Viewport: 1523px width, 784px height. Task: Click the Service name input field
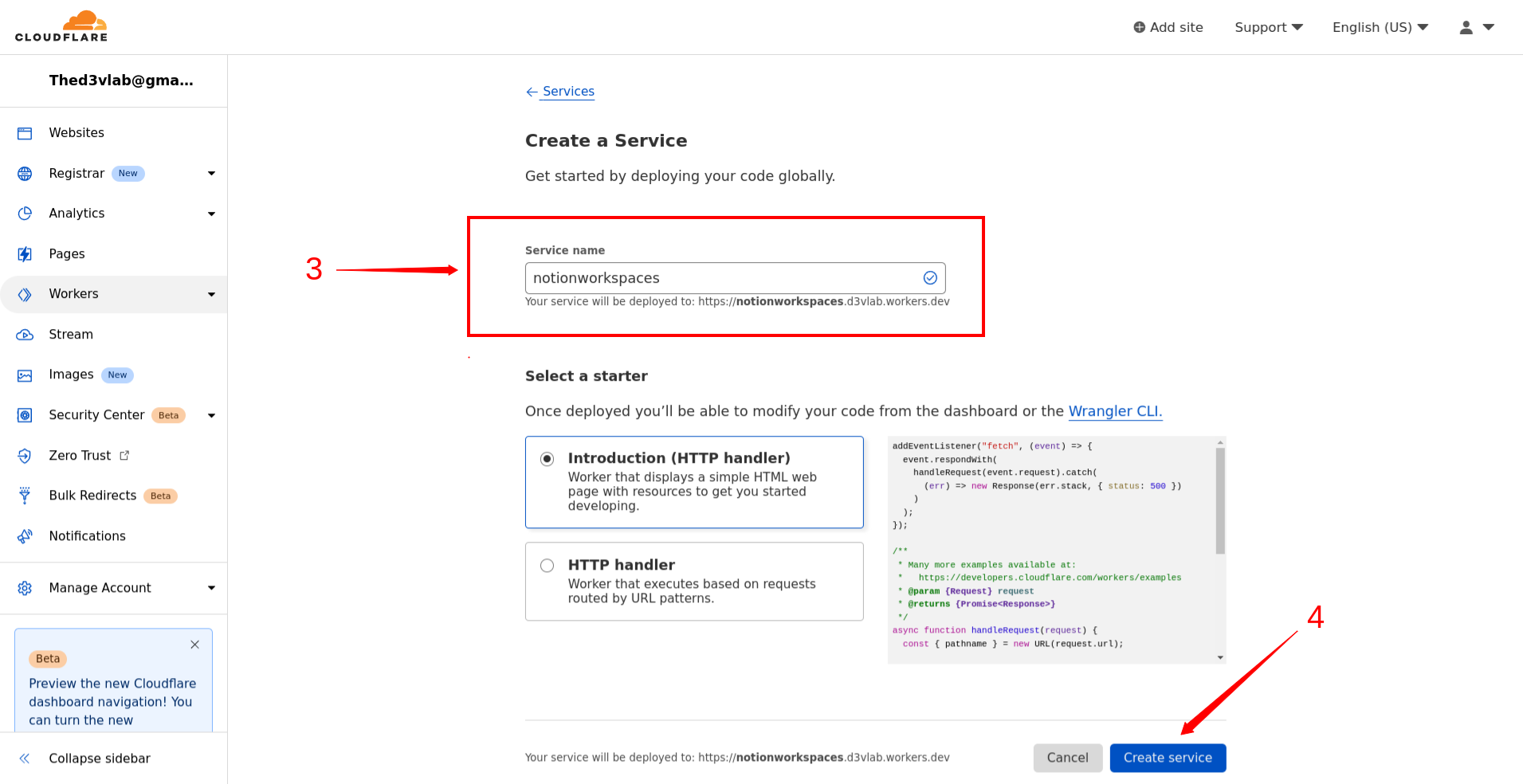coord(735,278)
